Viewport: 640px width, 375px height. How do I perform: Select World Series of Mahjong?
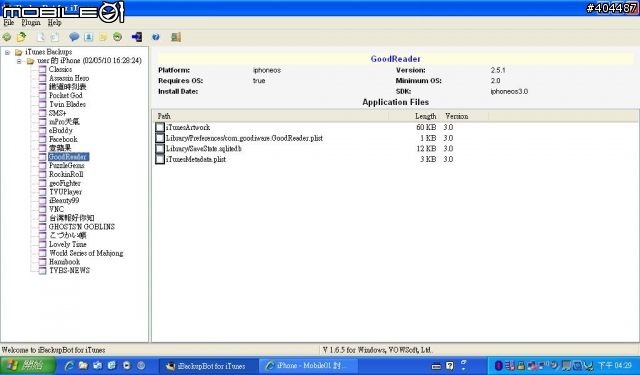coord(86,253)
